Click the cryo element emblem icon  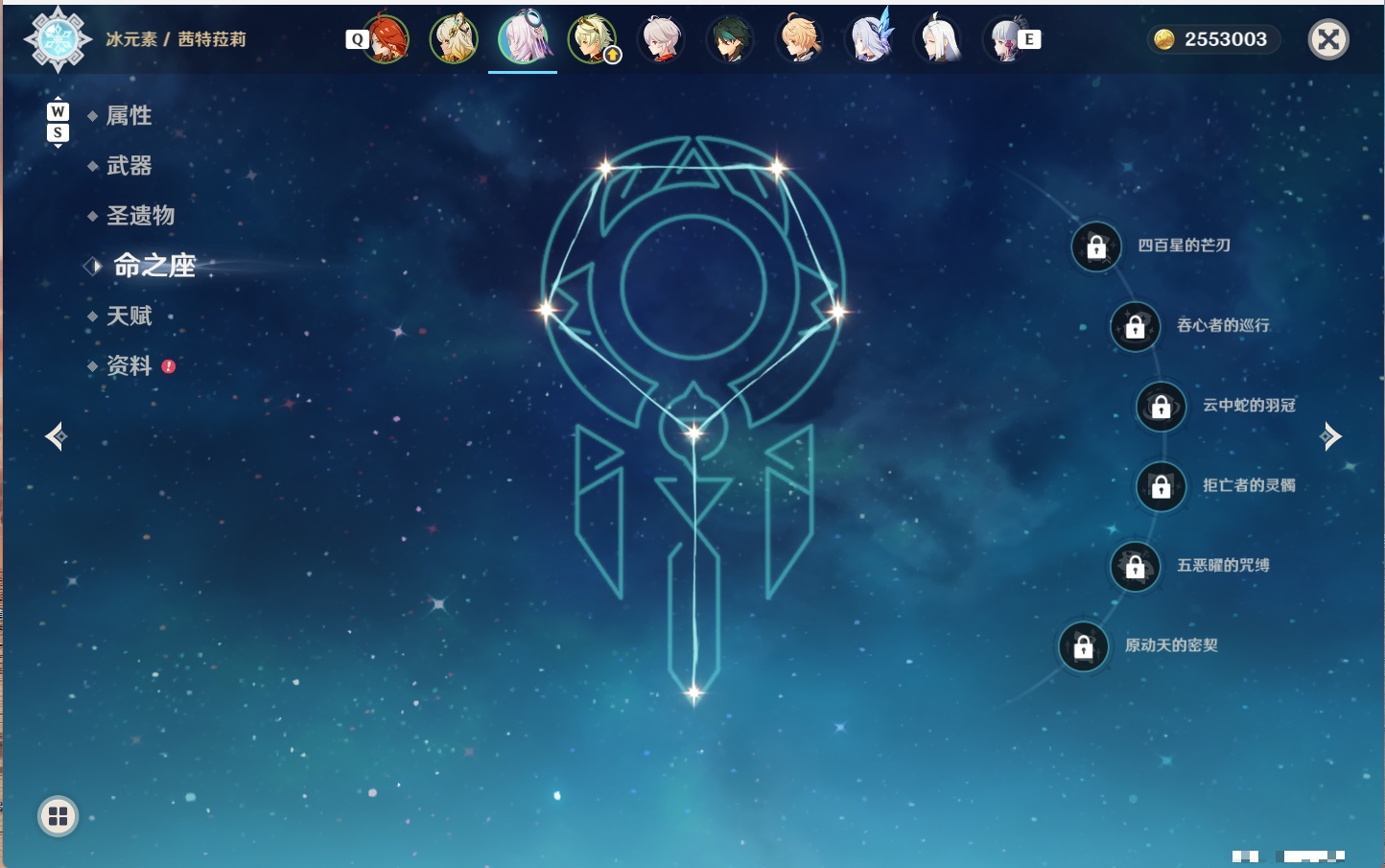tap(58, 39)
